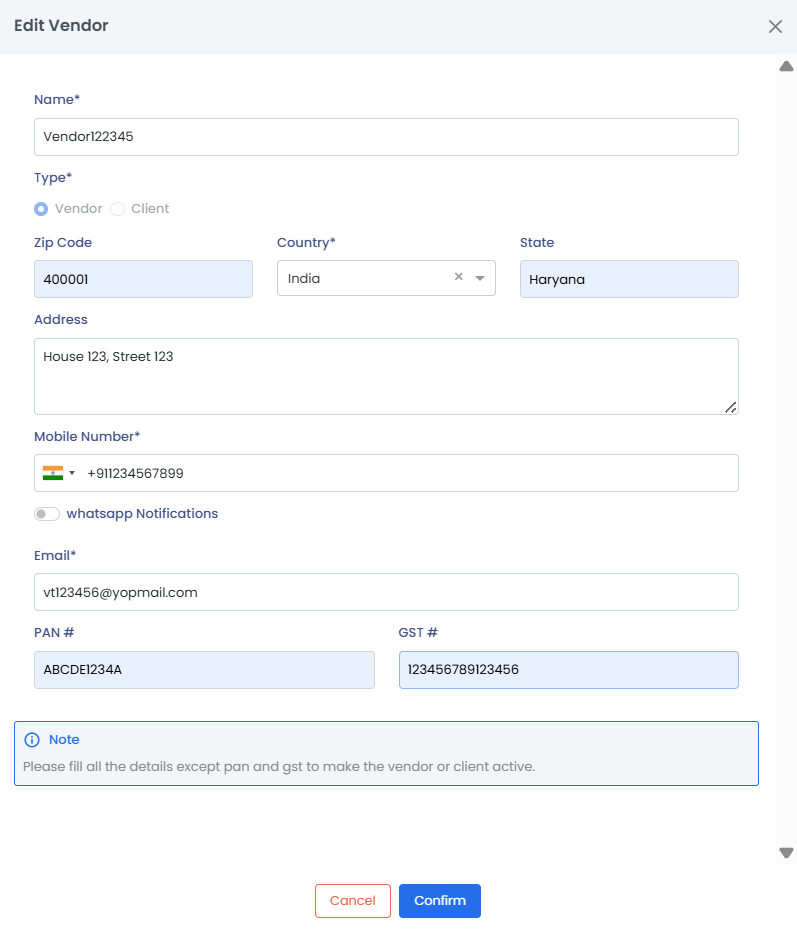The image size is (797, 936).
Task: Select the Vendor radio button
Action: tap(41, 209)
